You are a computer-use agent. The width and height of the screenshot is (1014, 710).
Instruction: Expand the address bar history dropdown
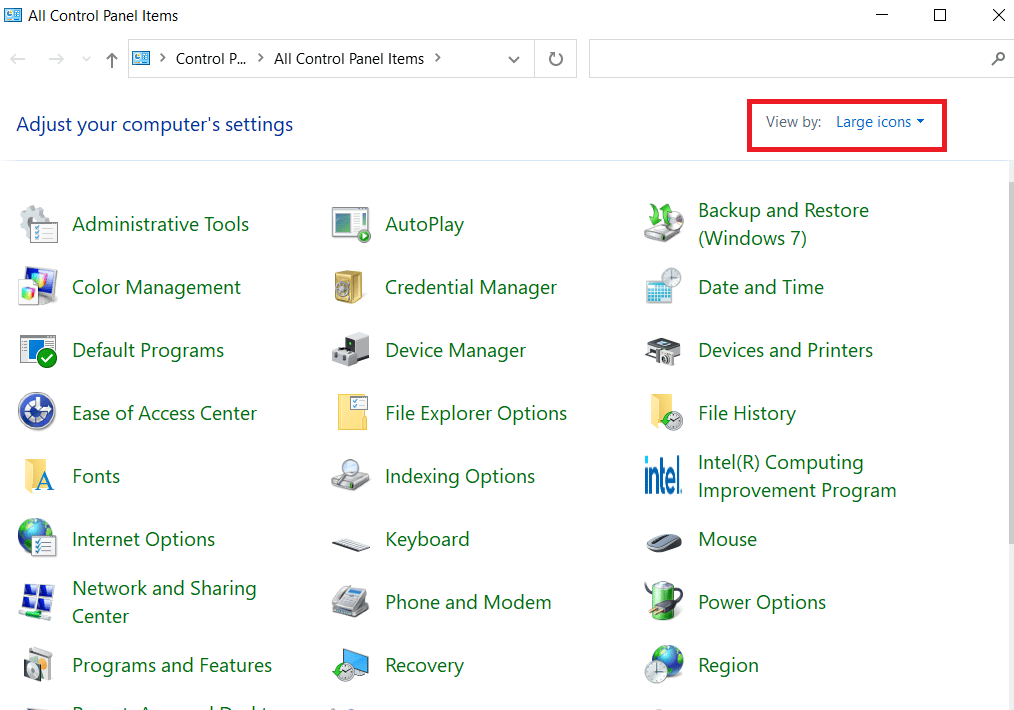pyautogui.click(x=514, y=59)
